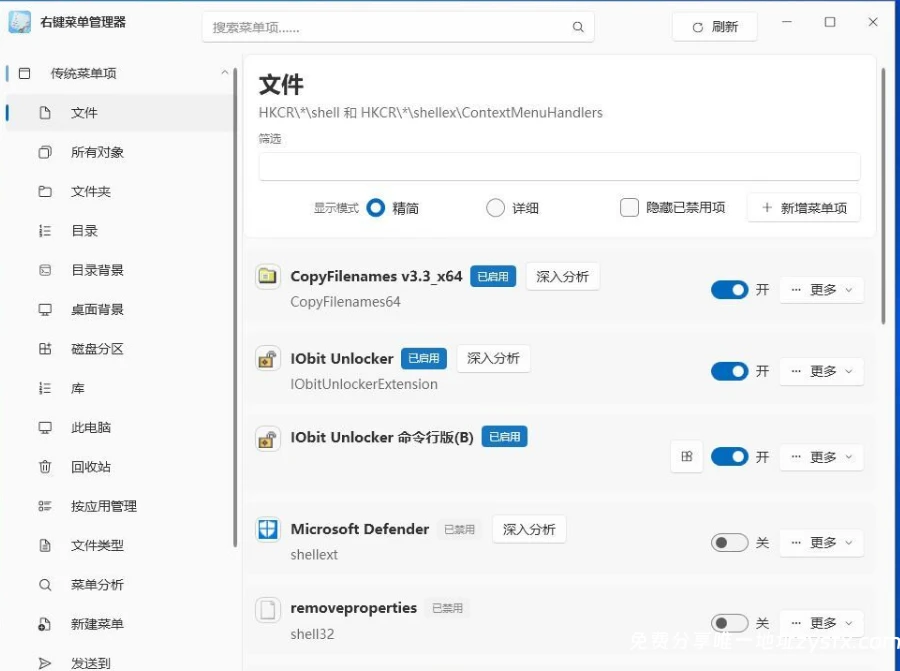
Task: Select the 库 library icon in sidebar
Action: pyautogui.click(x=45, y=388)
